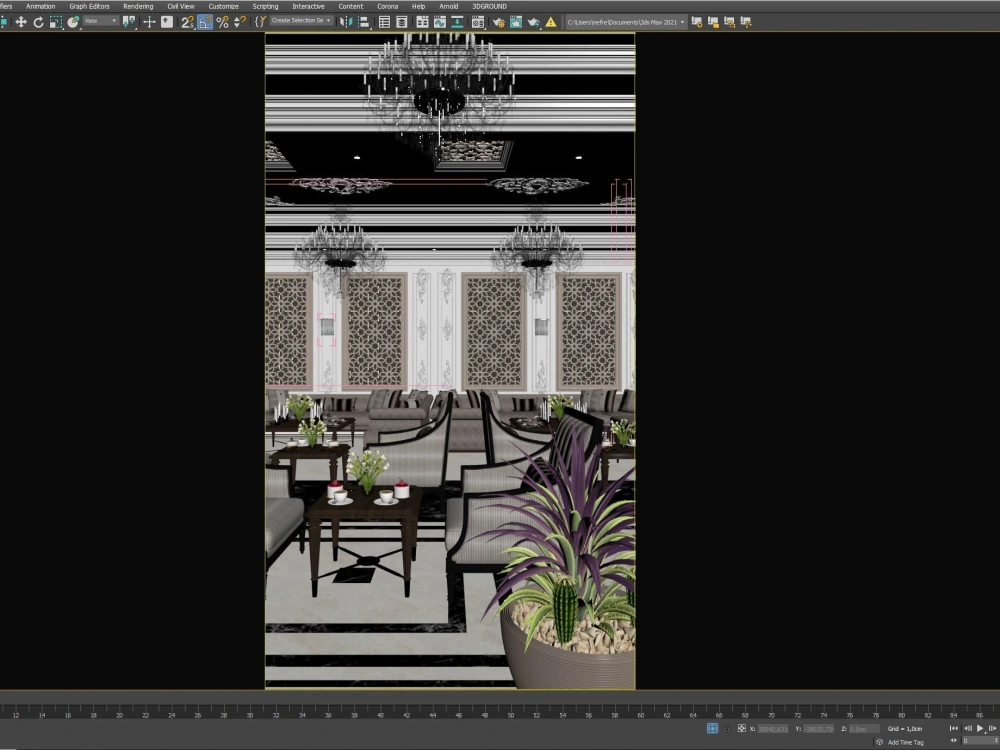Screen dimensions: 1000x750
Task: Click the yellow warning triangle icon
Action: click(x=551, y=22)
